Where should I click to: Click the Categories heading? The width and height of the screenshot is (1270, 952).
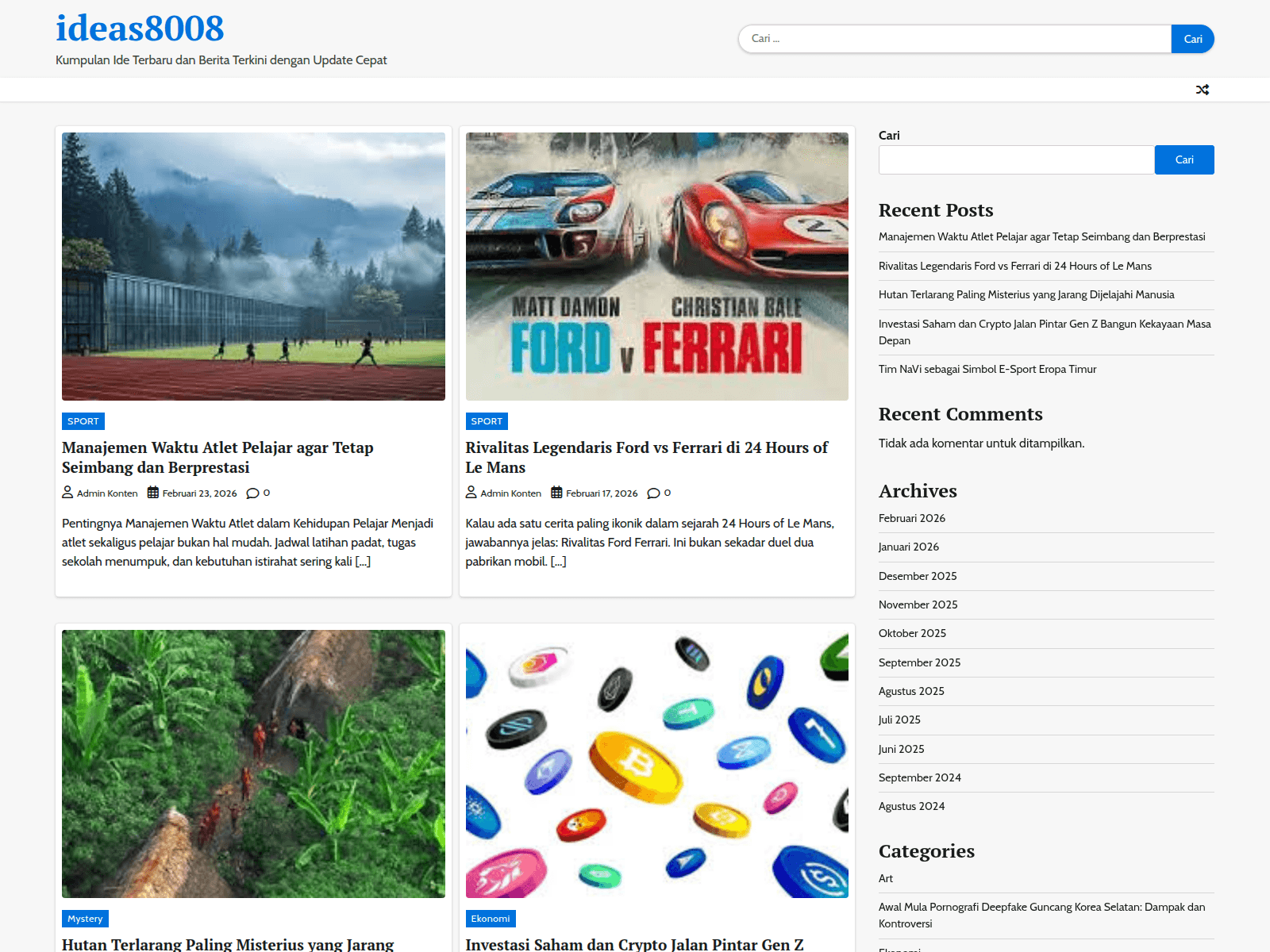click(x=926, y=851)
